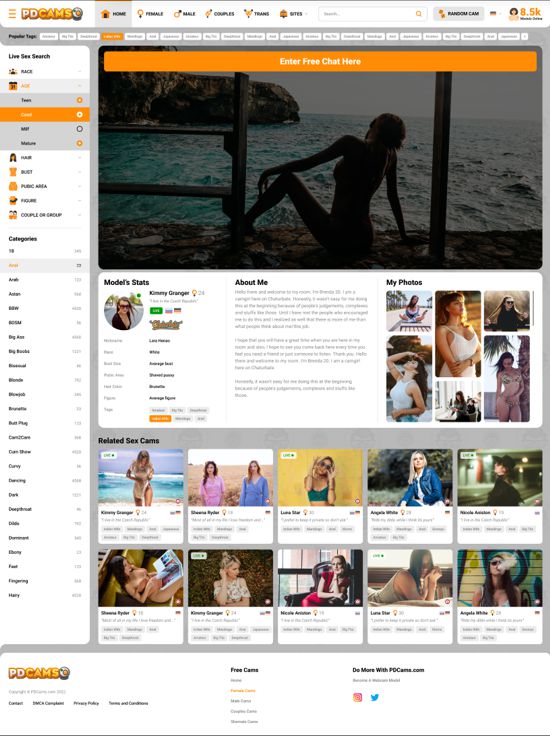The image size is (550, 736).
Task: Open the Privacy Policy footer link
Action: (x=86, y=703)
